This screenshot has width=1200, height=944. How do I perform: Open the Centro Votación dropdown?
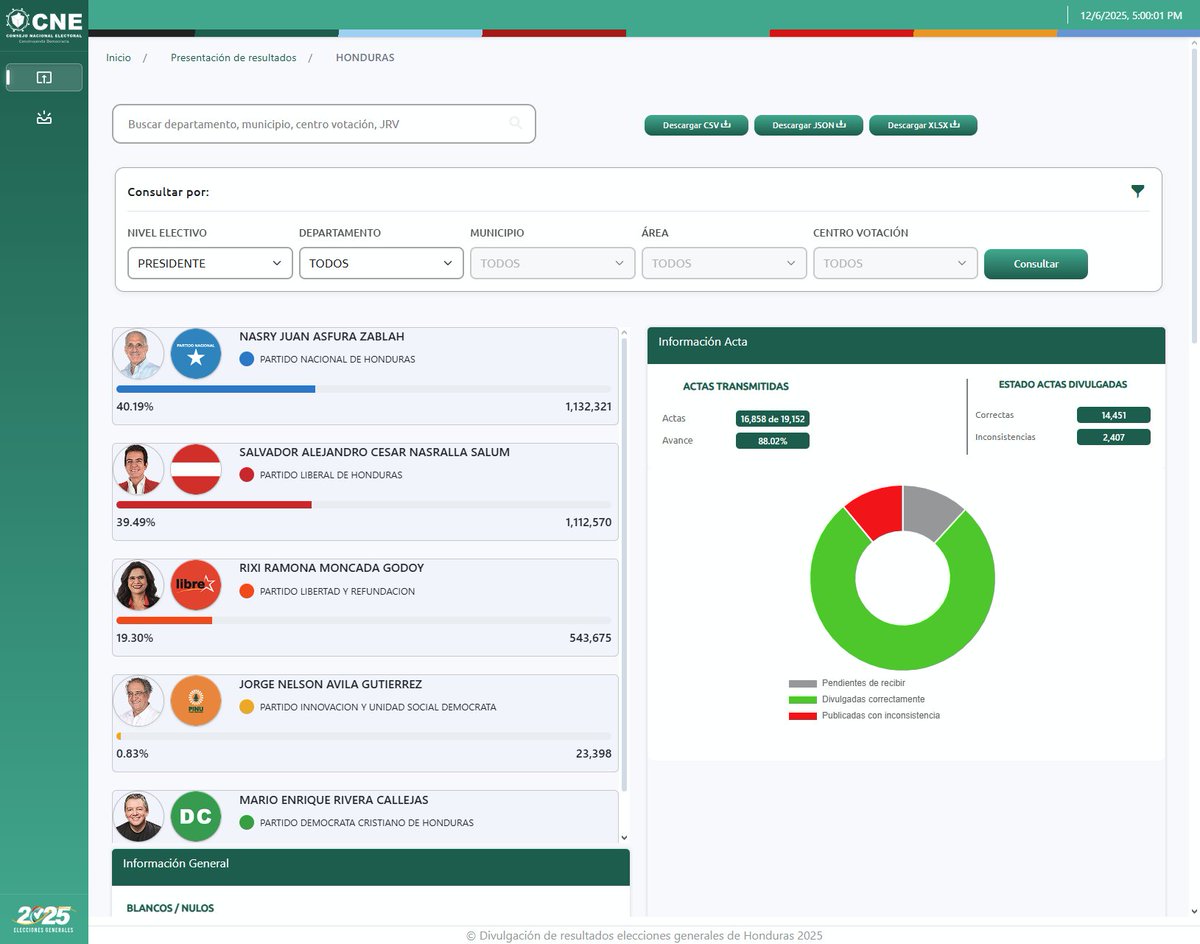pos(895,263)
